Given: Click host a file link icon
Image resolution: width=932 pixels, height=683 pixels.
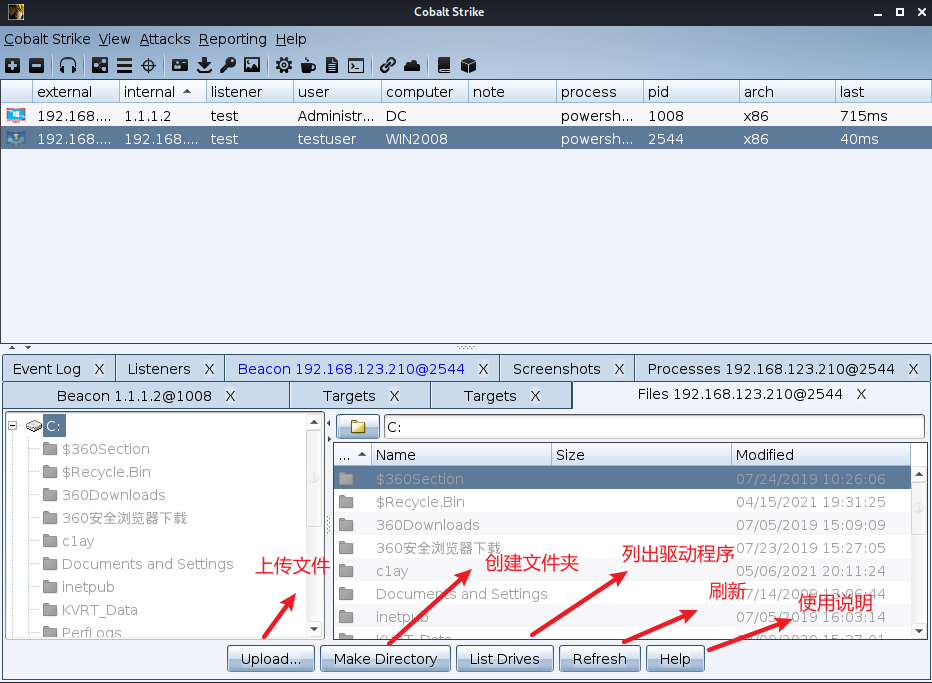Looking at the screenshot, I should tap(388, 65).
